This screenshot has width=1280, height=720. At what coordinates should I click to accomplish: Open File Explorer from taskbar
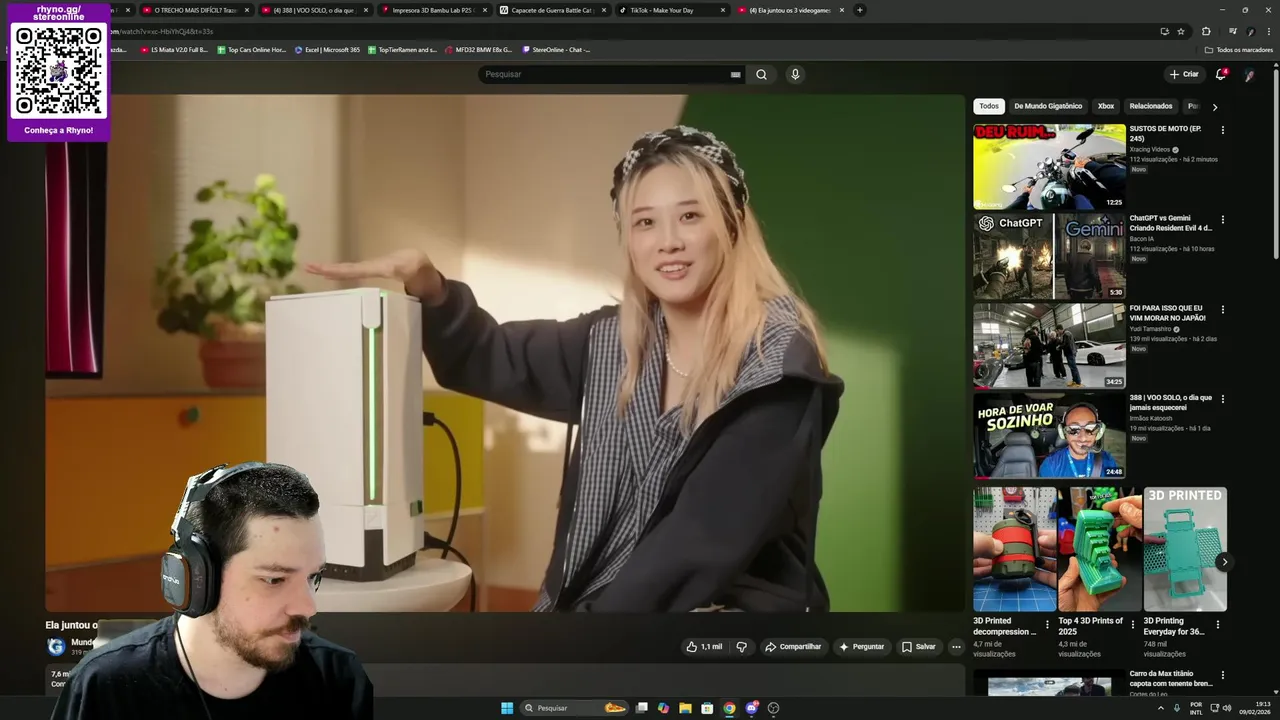(685, 708)
